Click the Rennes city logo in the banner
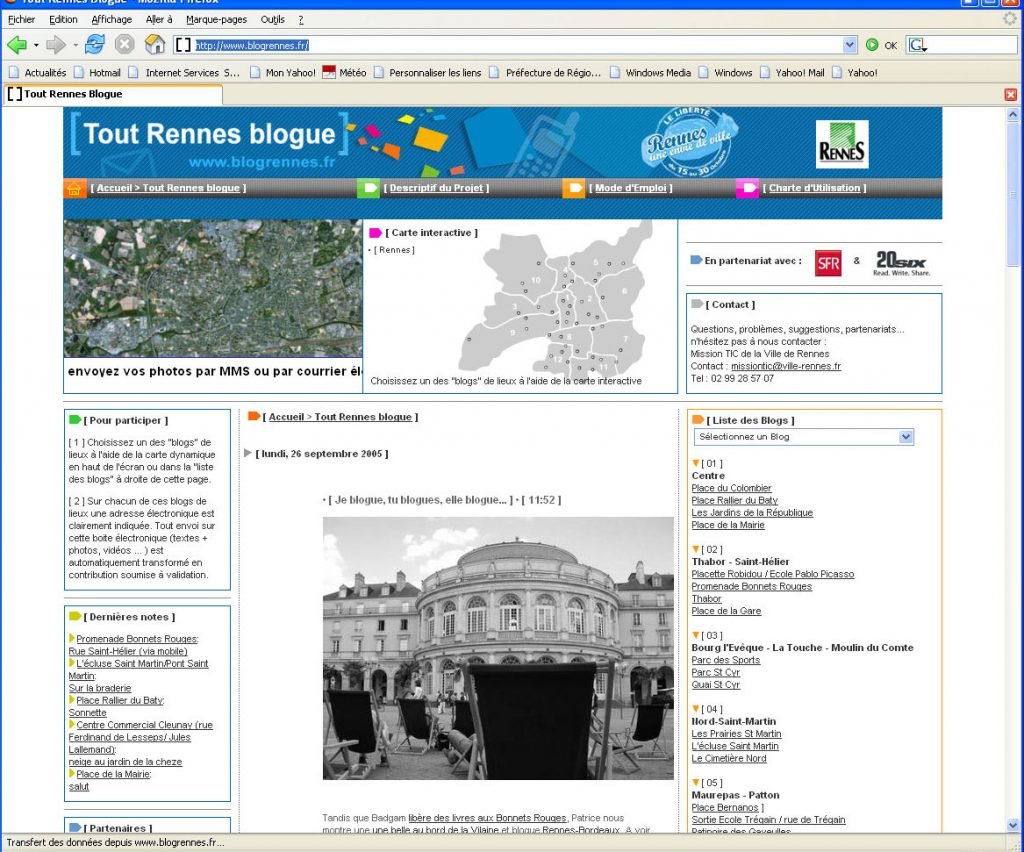The height and width of the screenshot is (852, 1024). (x=844, y=143)
